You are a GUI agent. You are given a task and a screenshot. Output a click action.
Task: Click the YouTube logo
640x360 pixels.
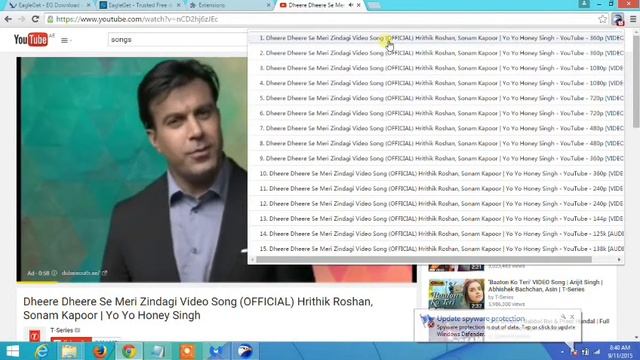pos(31,40)
